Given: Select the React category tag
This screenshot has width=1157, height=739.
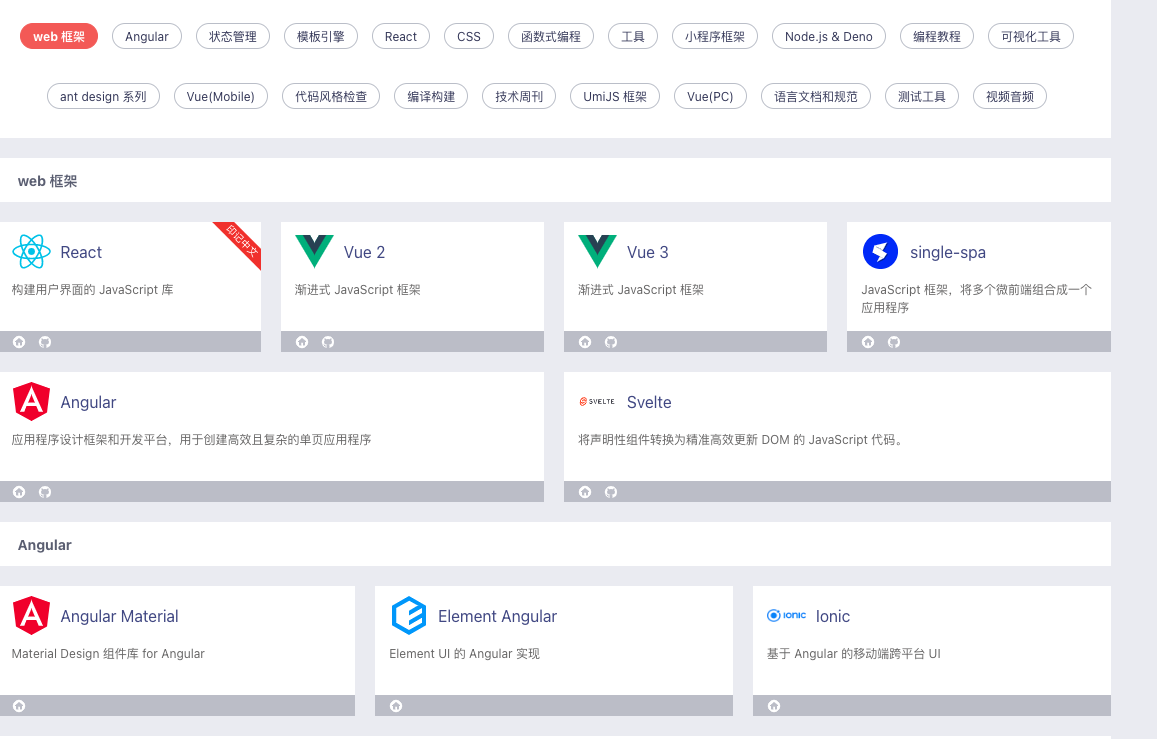Looking at the screenshot, I should click(x=401, y=36).
